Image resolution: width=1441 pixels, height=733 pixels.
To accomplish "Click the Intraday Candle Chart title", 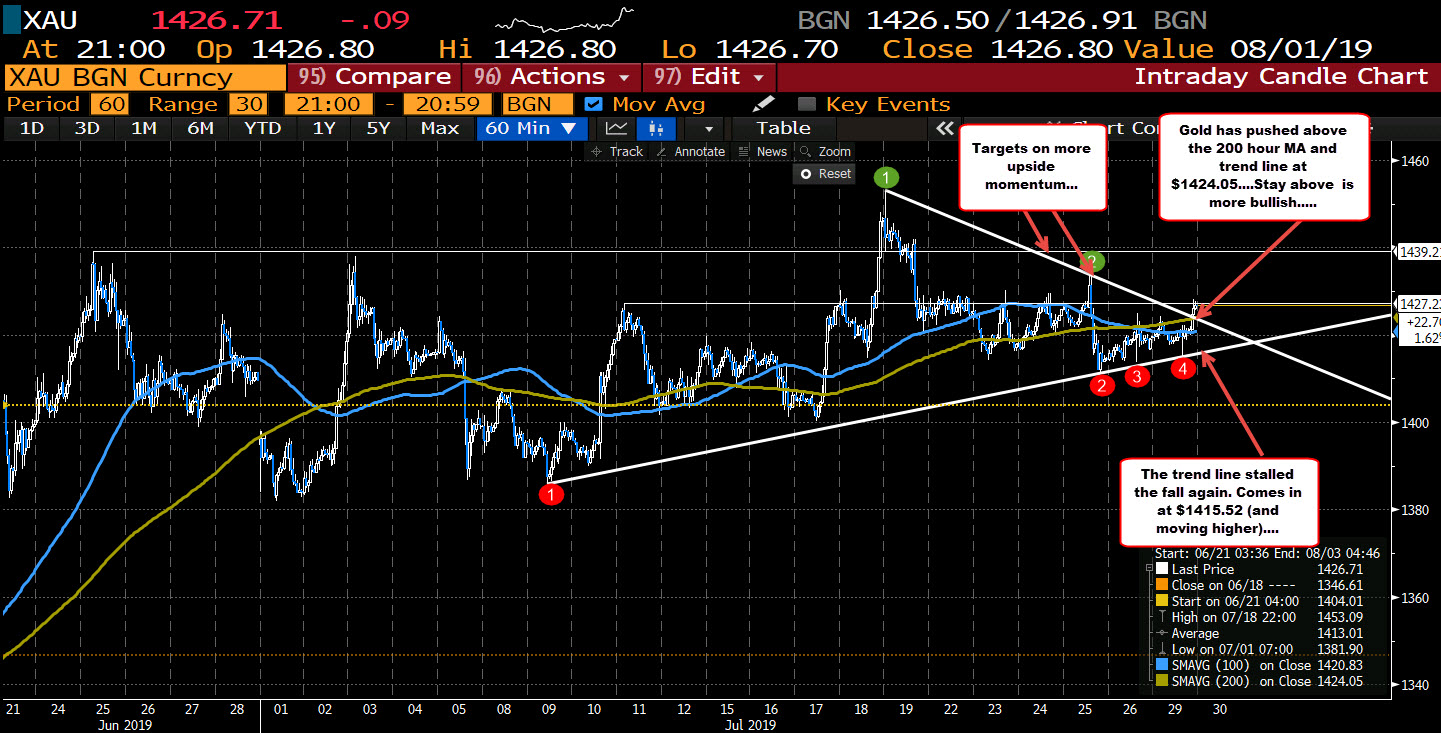I will [x=1282, y=77].
